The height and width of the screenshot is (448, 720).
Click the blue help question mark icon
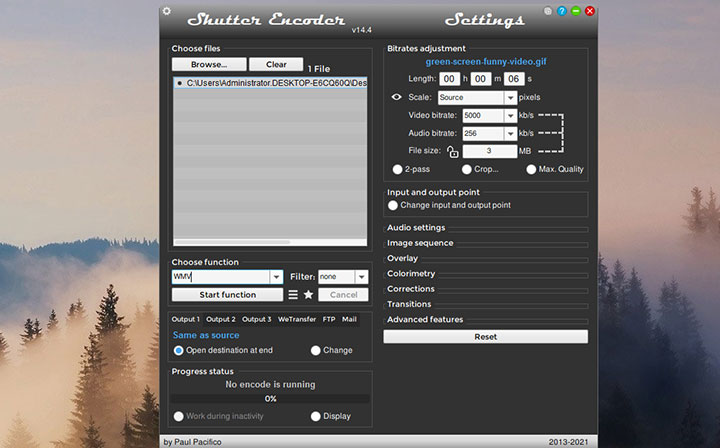click(562, 11)
